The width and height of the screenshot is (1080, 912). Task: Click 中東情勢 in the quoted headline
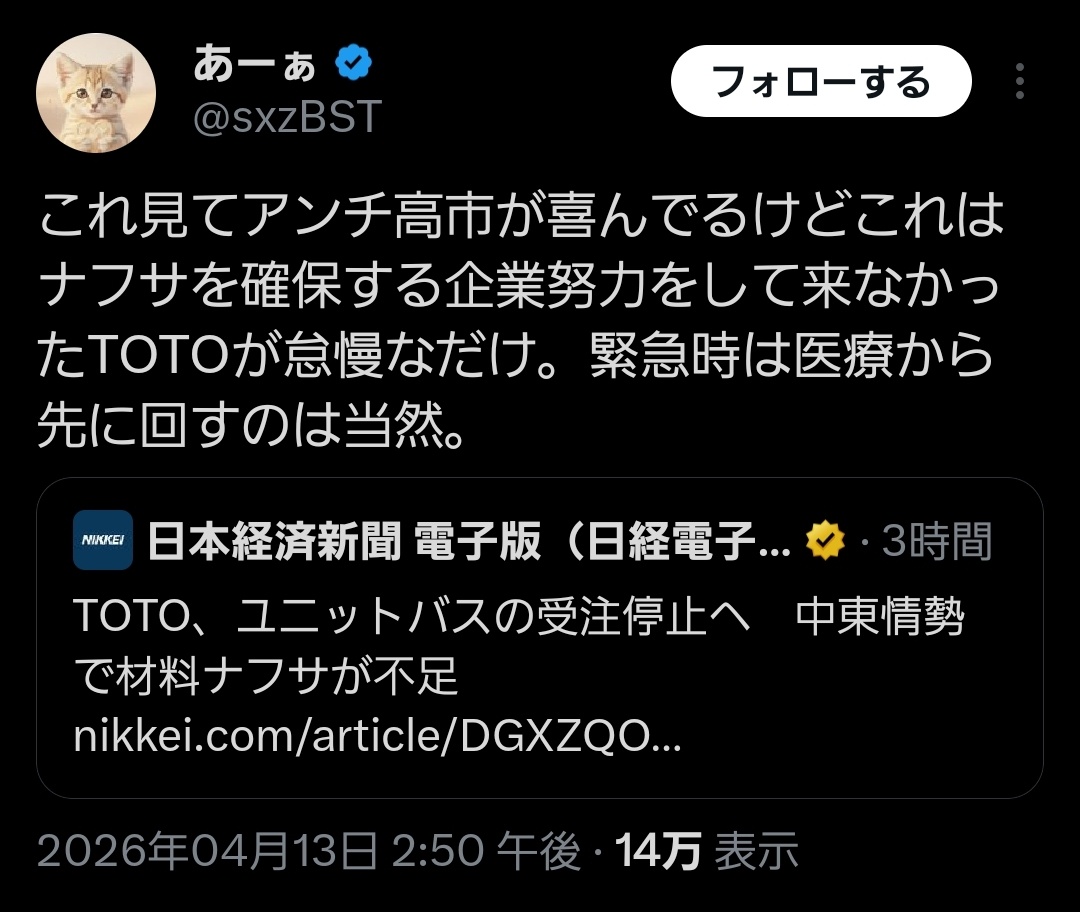[880, 615]
